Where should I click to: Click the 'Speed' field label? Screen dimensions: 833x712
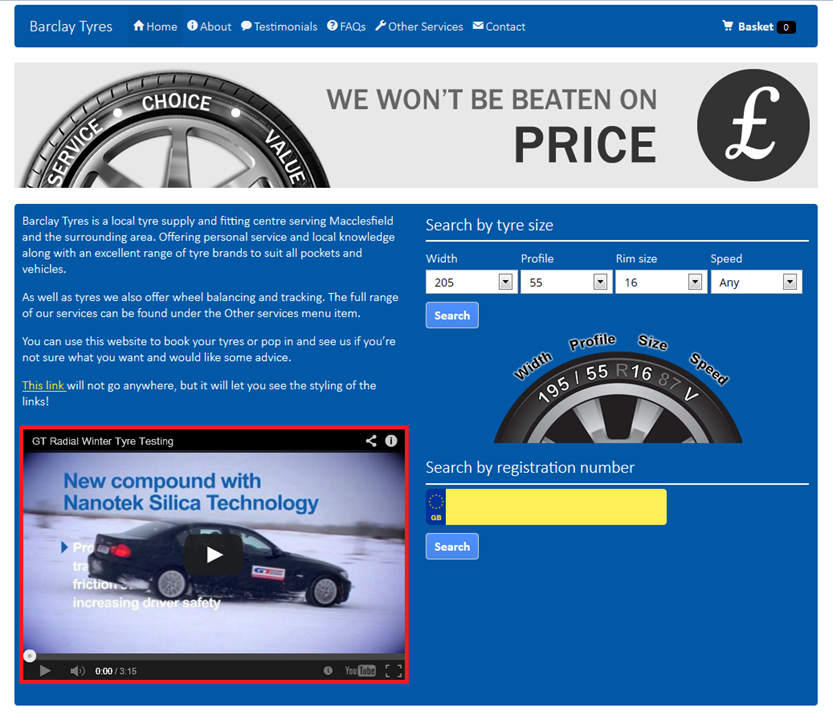click(726, 259)
